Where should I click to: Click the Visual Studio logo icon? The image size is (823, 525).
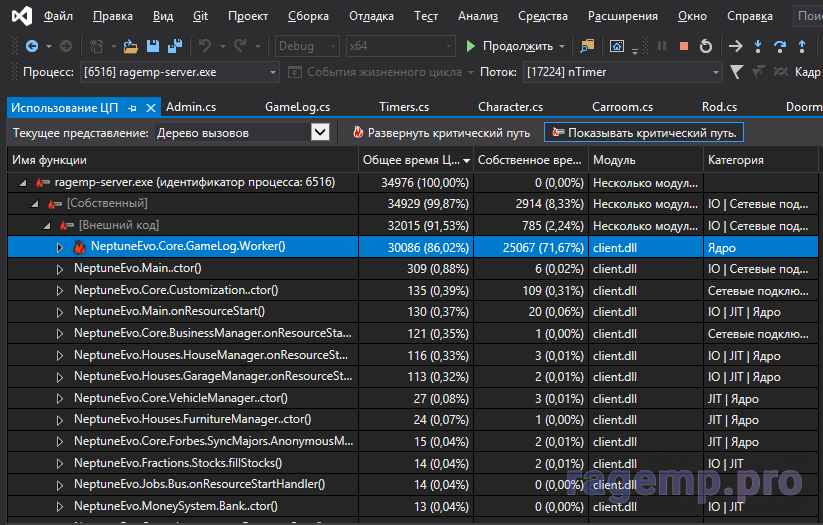click(22, 16)
